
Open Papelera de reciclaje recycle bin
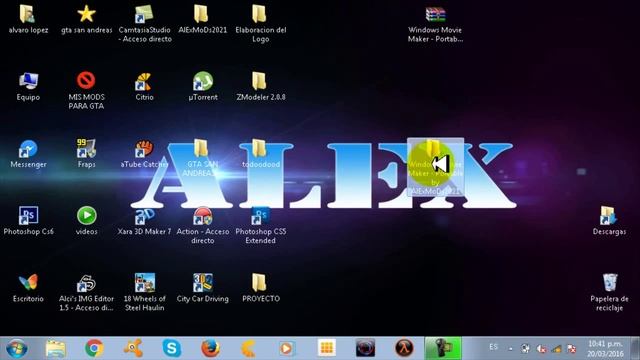(x=609, y=293)
